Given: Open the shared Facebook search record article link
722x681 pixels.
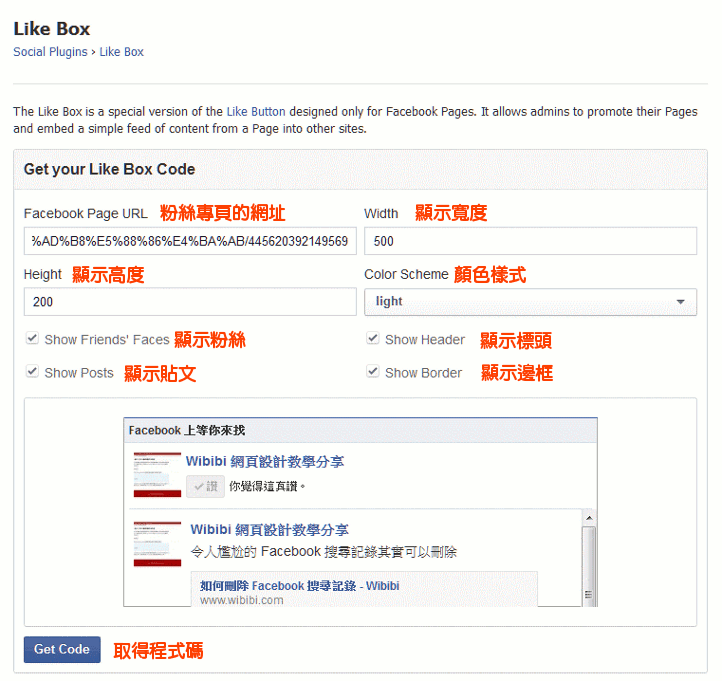Looking at the screenshot, I should point(299,586).
